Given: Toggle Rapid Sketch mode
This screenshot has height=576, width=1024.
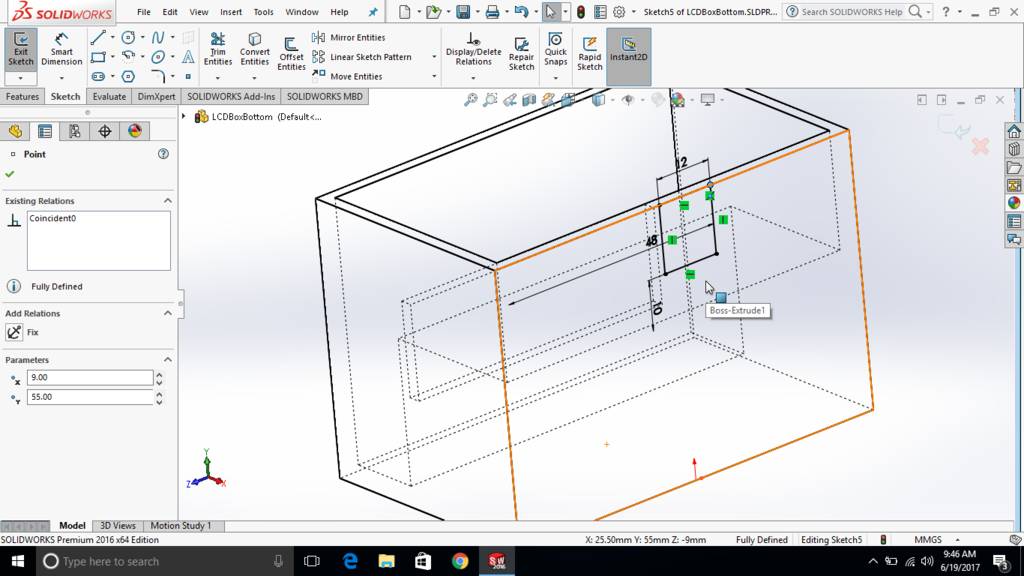Looking at the screenshot, I should pos(590,53).
